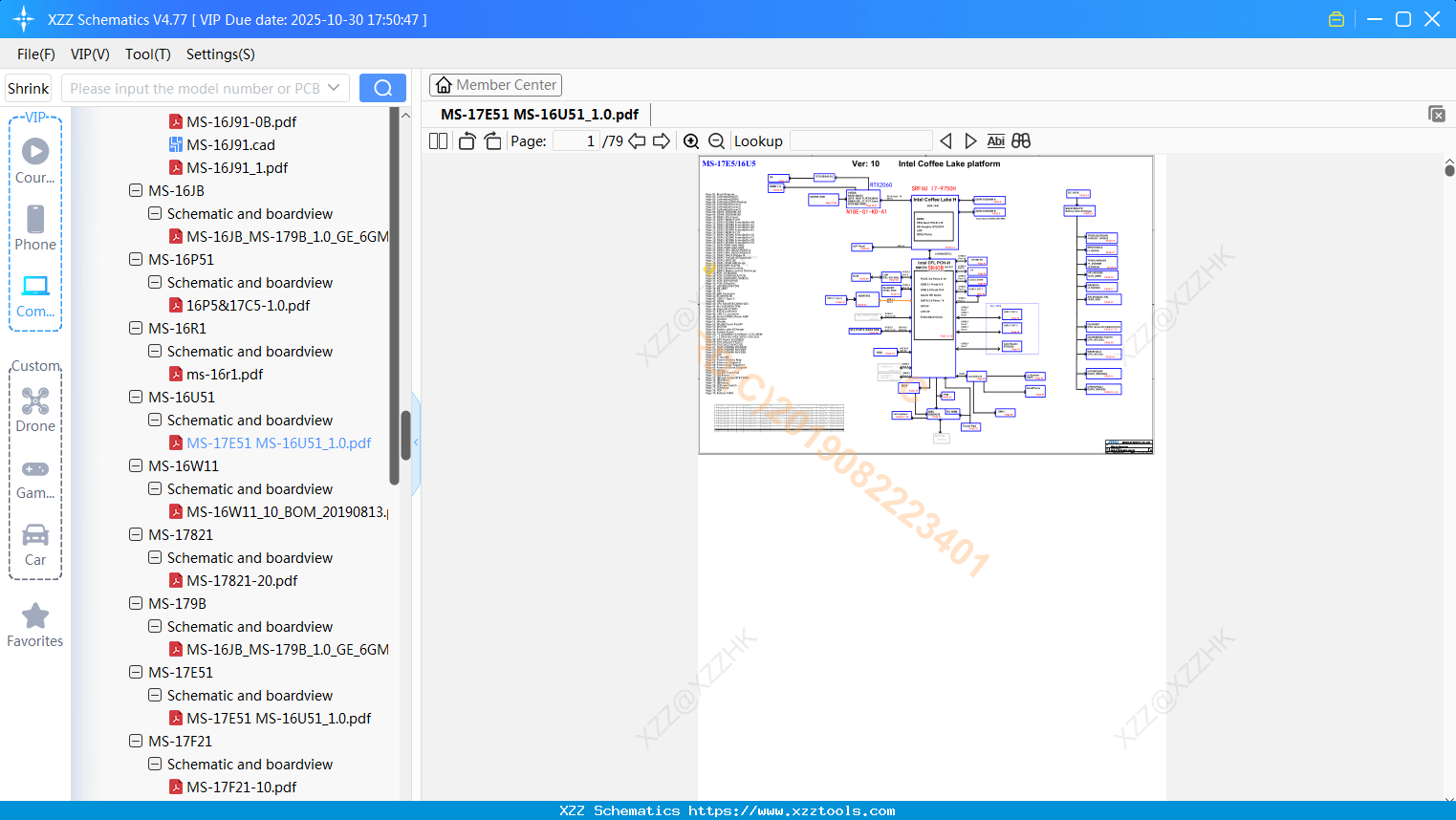
Task: Collapse the MS-16R1 tree node
Action: pyautogui.click(x=136, y=328)
